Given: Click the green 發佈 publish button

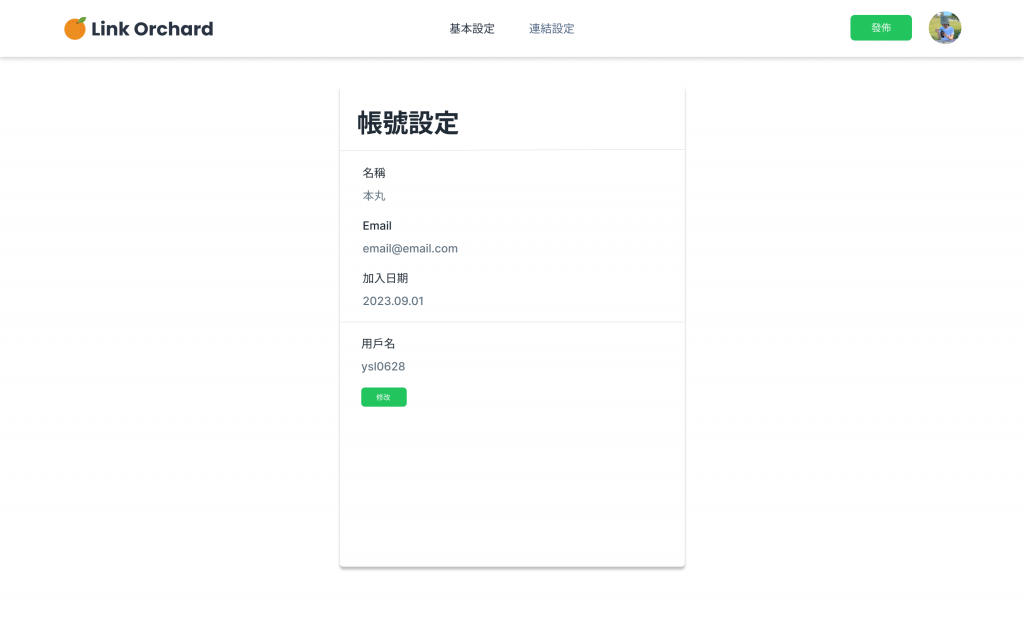Looking at the screenshot, I should 880,27.
